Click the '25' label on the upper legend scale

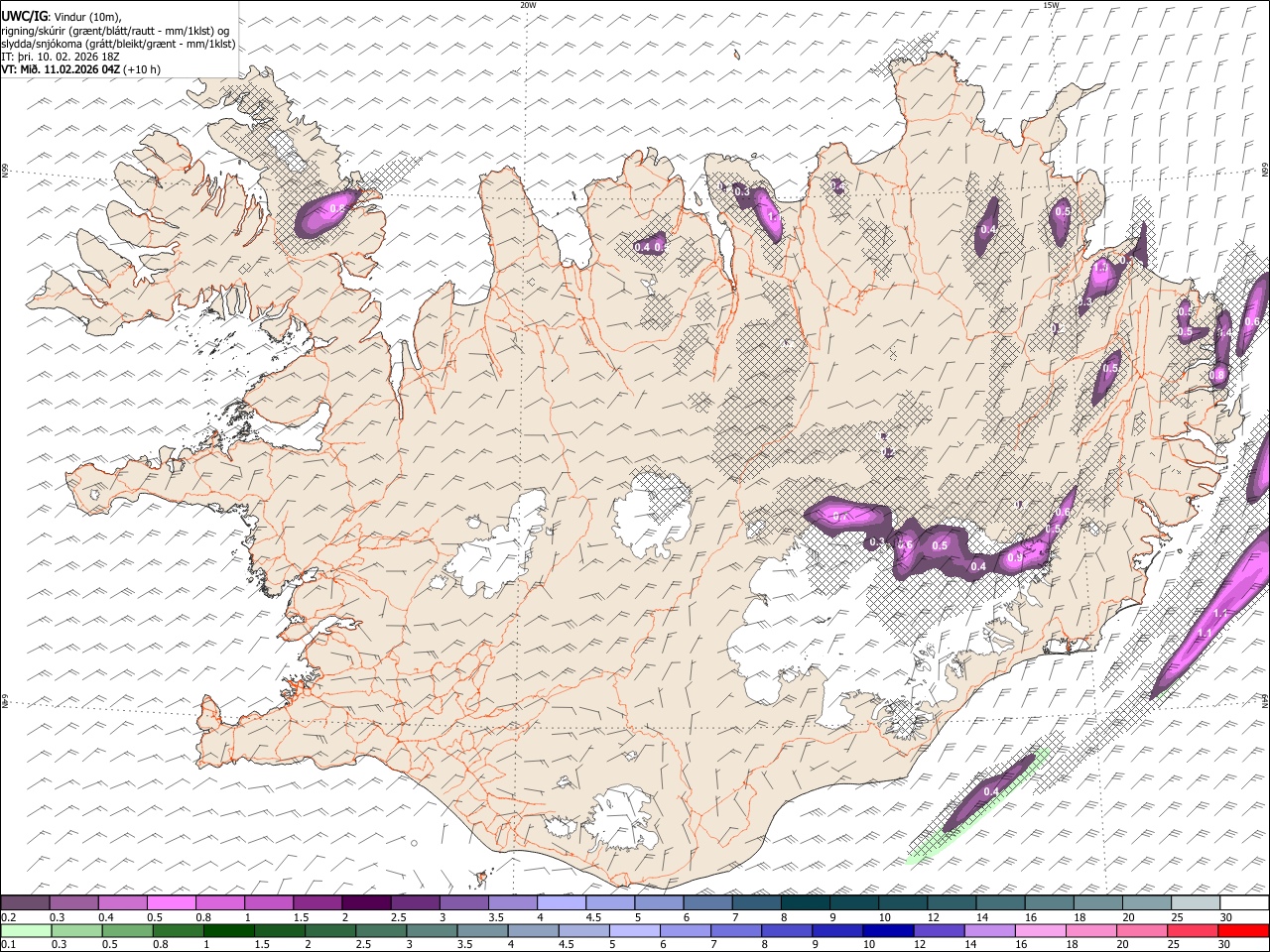(x=1177, y=917)
